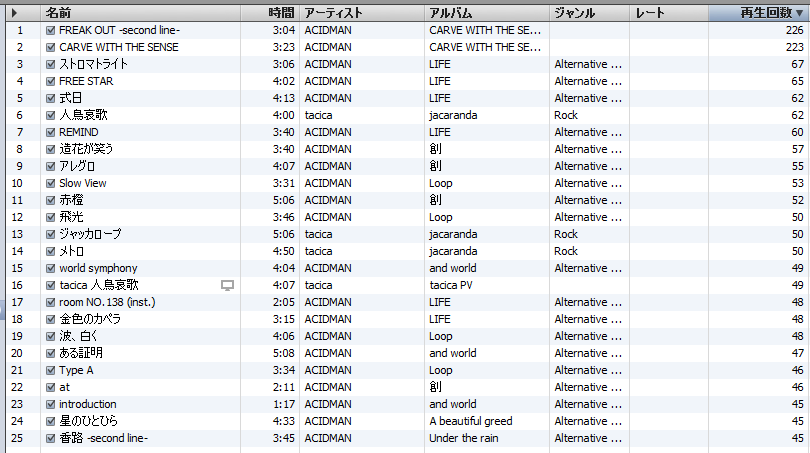Select the song アレグロ
810x453 pixels.
pyautogui.click(x=77, y=166)
